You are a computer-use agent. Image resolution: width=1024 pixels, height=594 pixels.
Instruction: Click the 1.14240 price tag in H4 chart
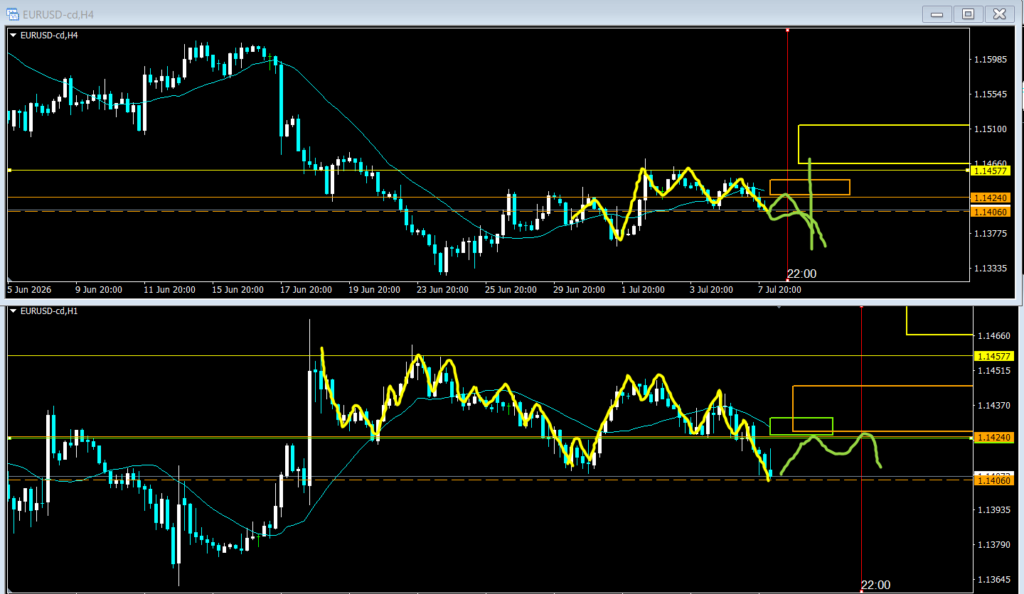(x=991, y=198)
